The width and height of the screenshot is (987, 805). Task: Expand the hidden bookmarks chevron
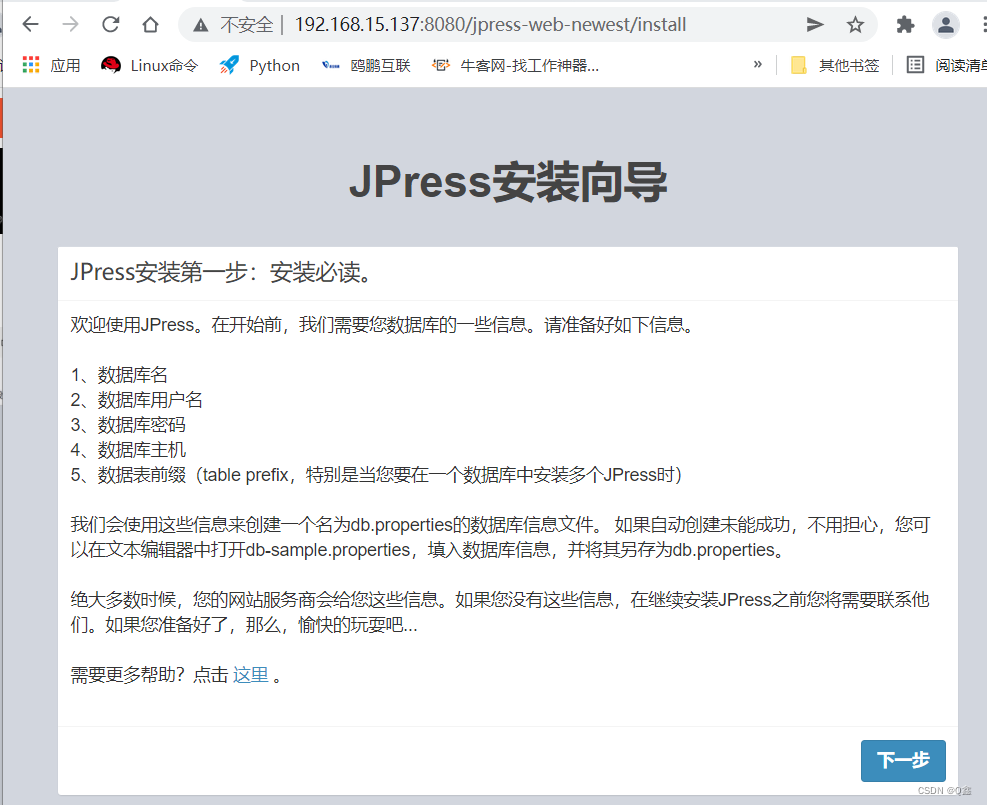point(758,65)
